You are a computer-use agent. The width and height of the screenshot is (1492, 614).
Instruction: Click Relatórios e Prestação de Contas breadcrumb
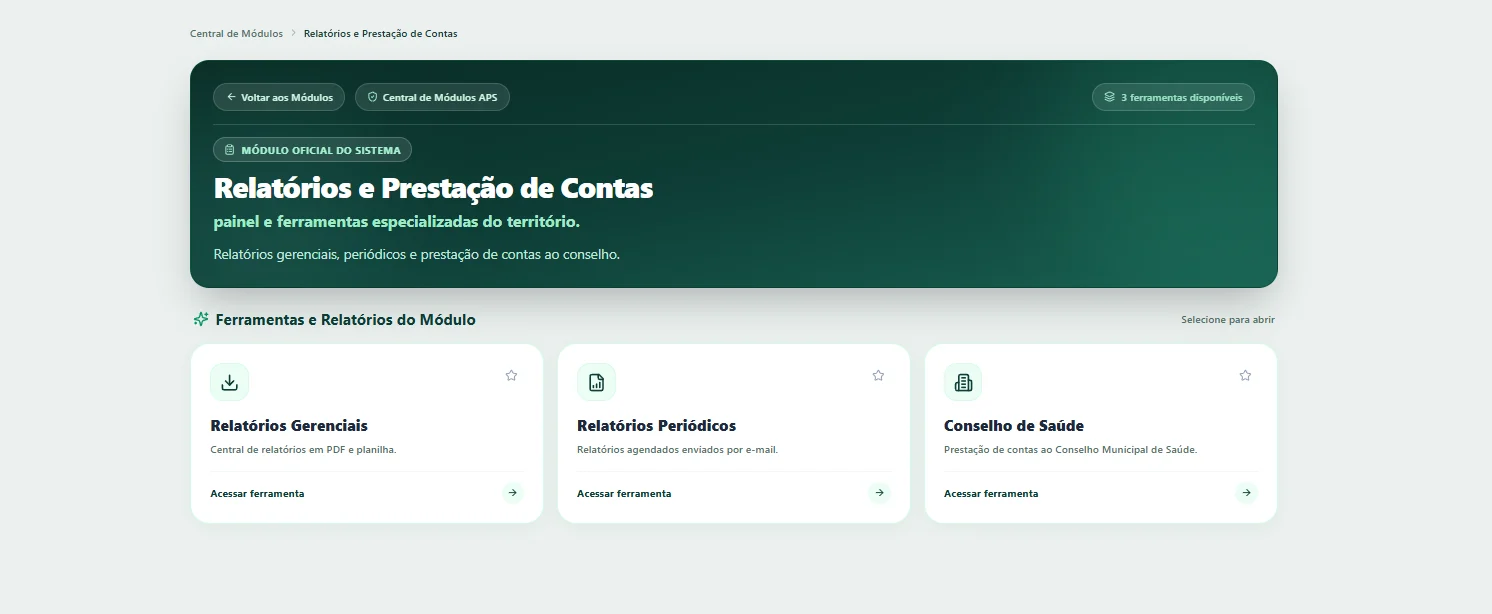click(x=380, y=34)
